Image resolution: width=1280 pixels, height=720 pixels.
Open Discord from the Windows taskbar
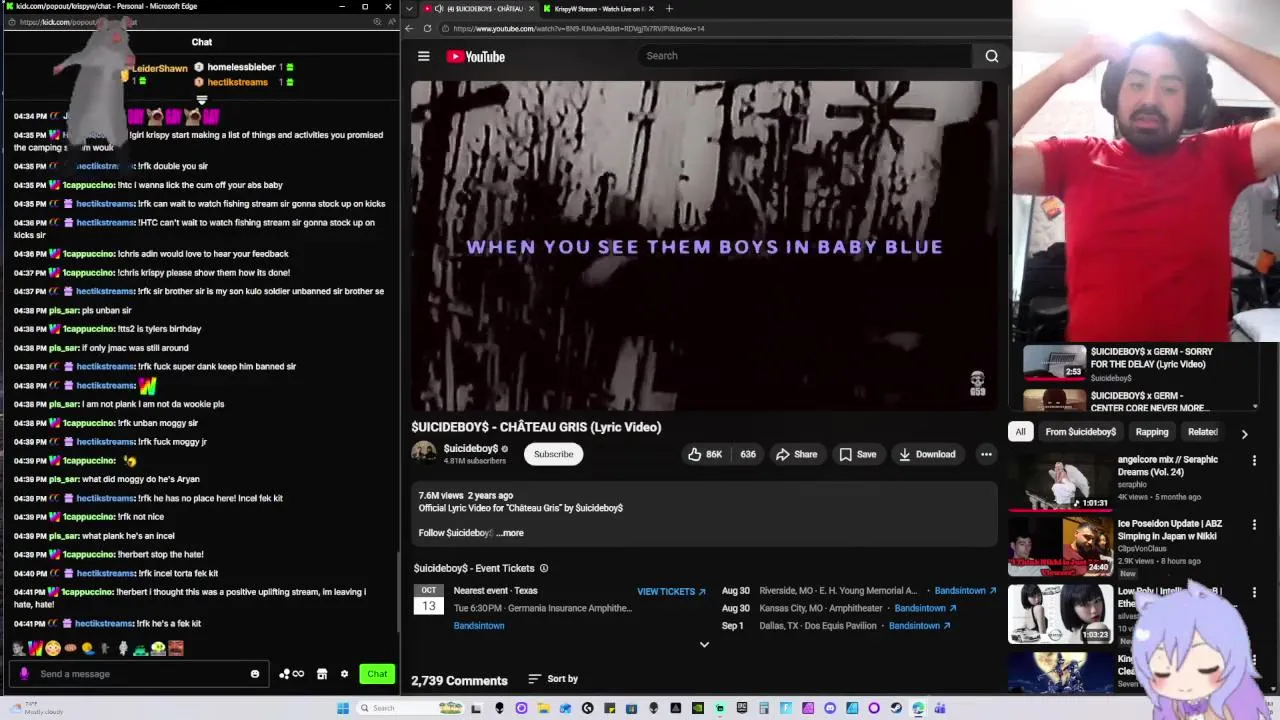[830, 708]
